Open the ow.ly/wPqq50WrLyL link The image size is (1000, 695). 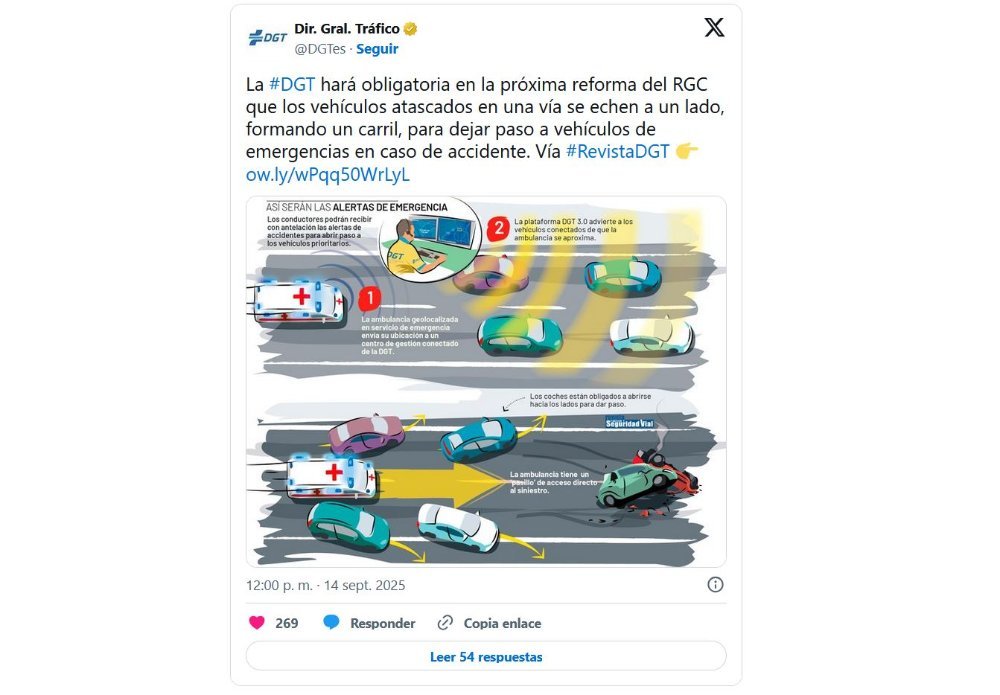click(x=328, y=175)
